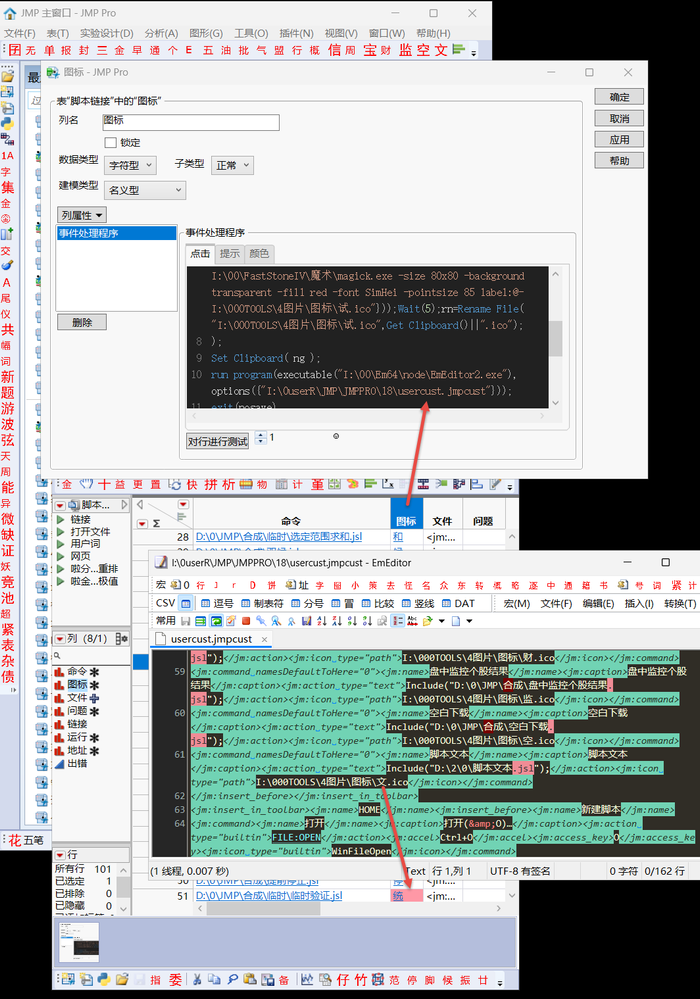This screenshot has height=999, width=700.
Task: Open the 行 panel red triangle menu
Action: [x=60, y=854]
